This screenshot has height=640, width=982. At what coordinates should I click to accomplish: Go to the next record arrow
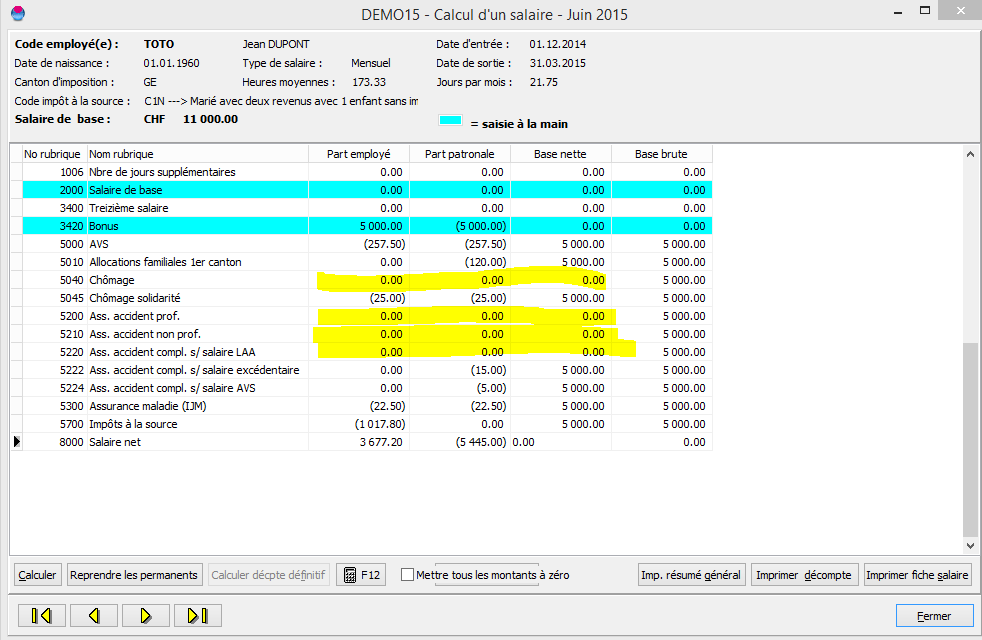(146, 616)
